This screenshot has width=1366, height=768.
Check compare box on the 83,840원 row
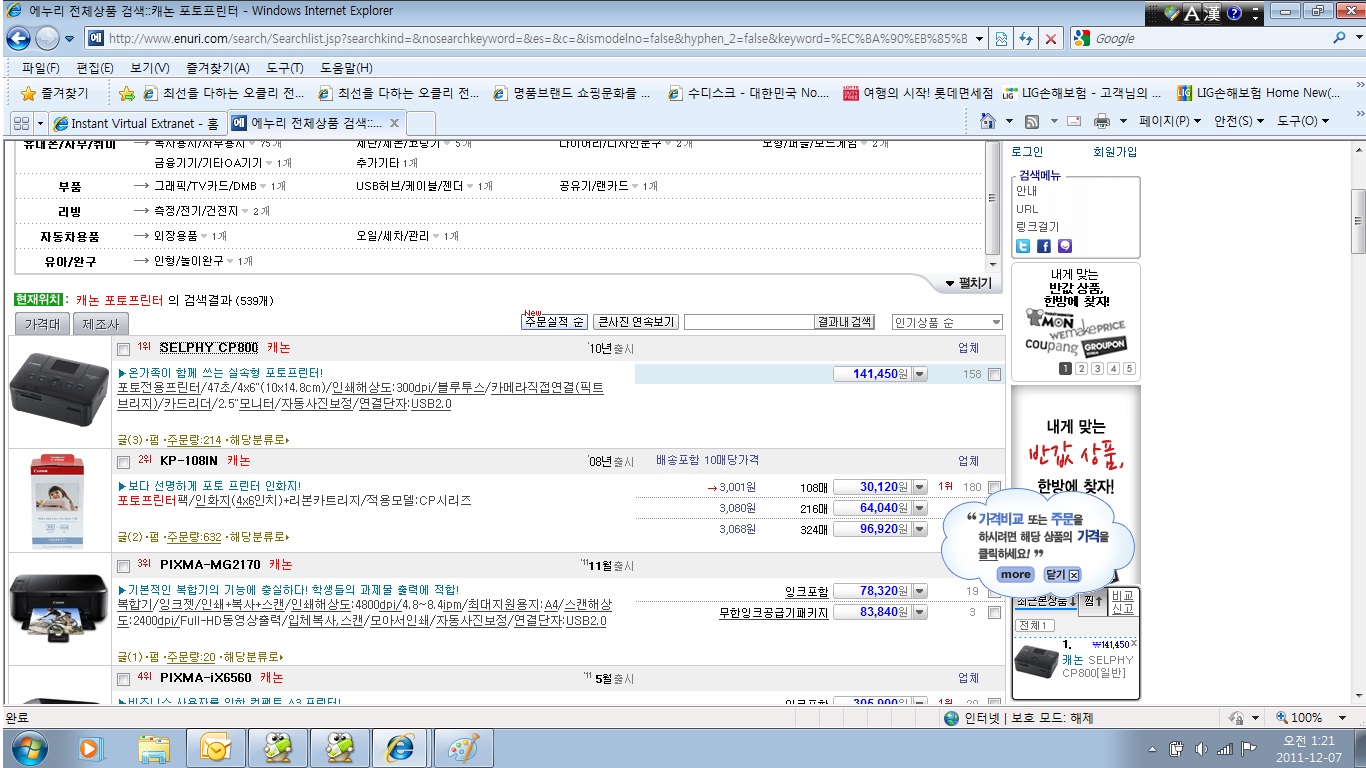click(994, 613)
